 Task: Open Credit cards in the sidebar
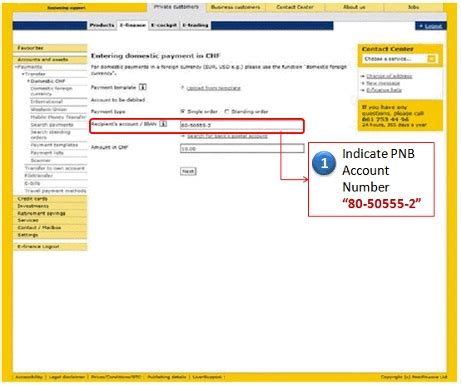[x=50, y=199]
